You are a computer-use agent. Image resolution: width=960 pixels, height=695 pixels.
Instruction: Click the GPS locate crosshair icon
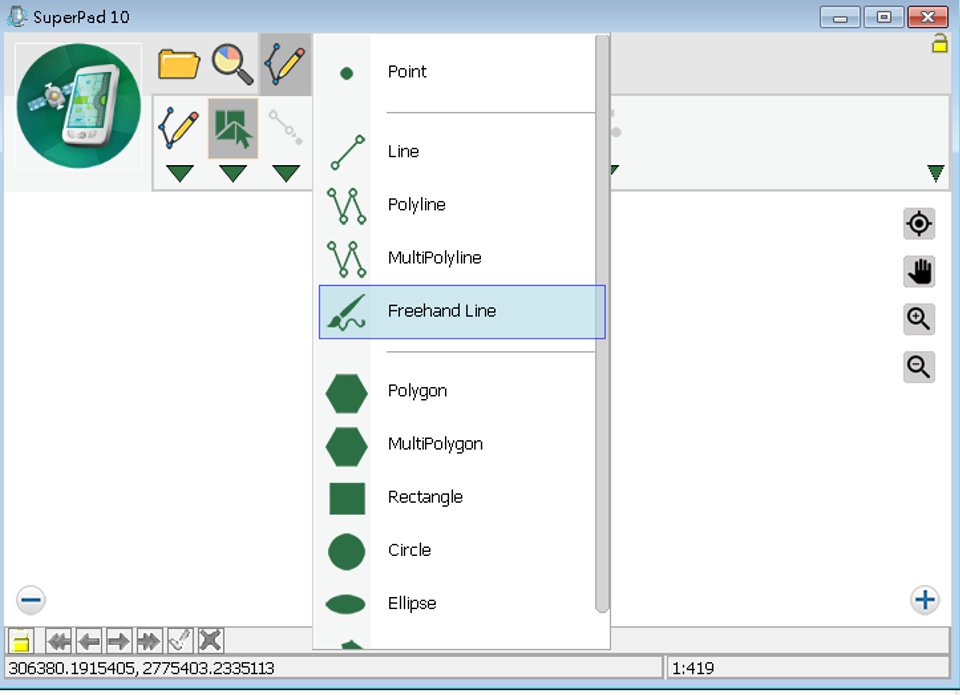[919, 224]
